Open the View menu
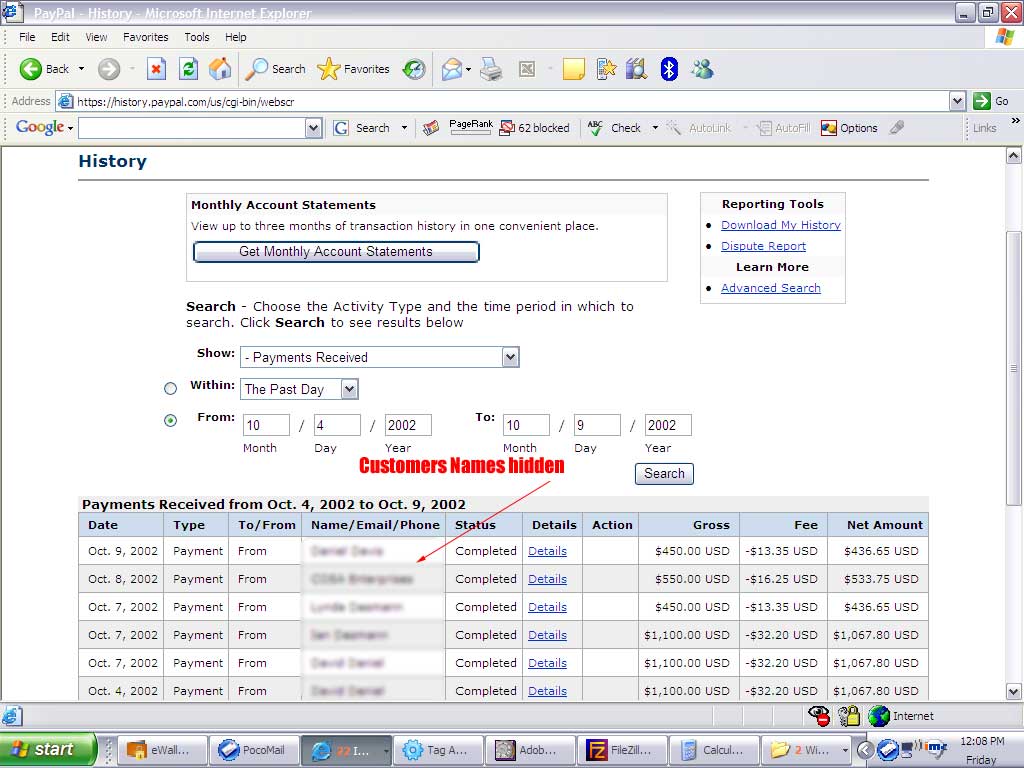 coord(96,37)
